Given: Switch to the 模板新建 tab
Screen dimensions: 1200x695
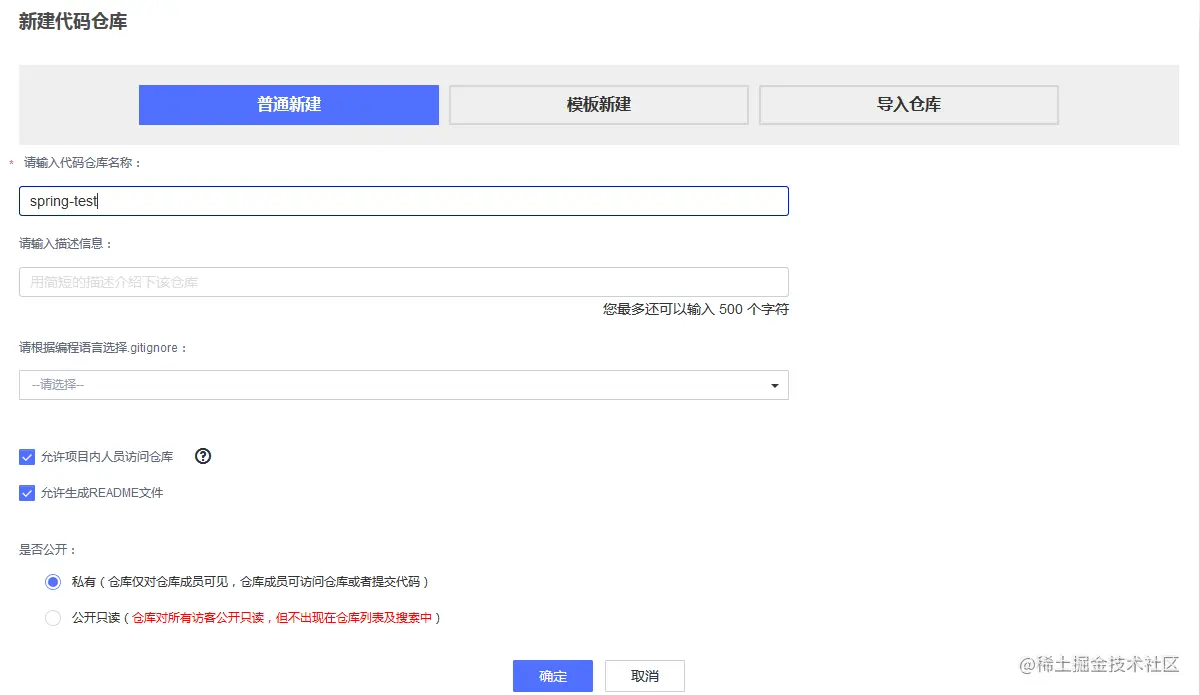Looking at the screenshot, I should click(597, 104).
